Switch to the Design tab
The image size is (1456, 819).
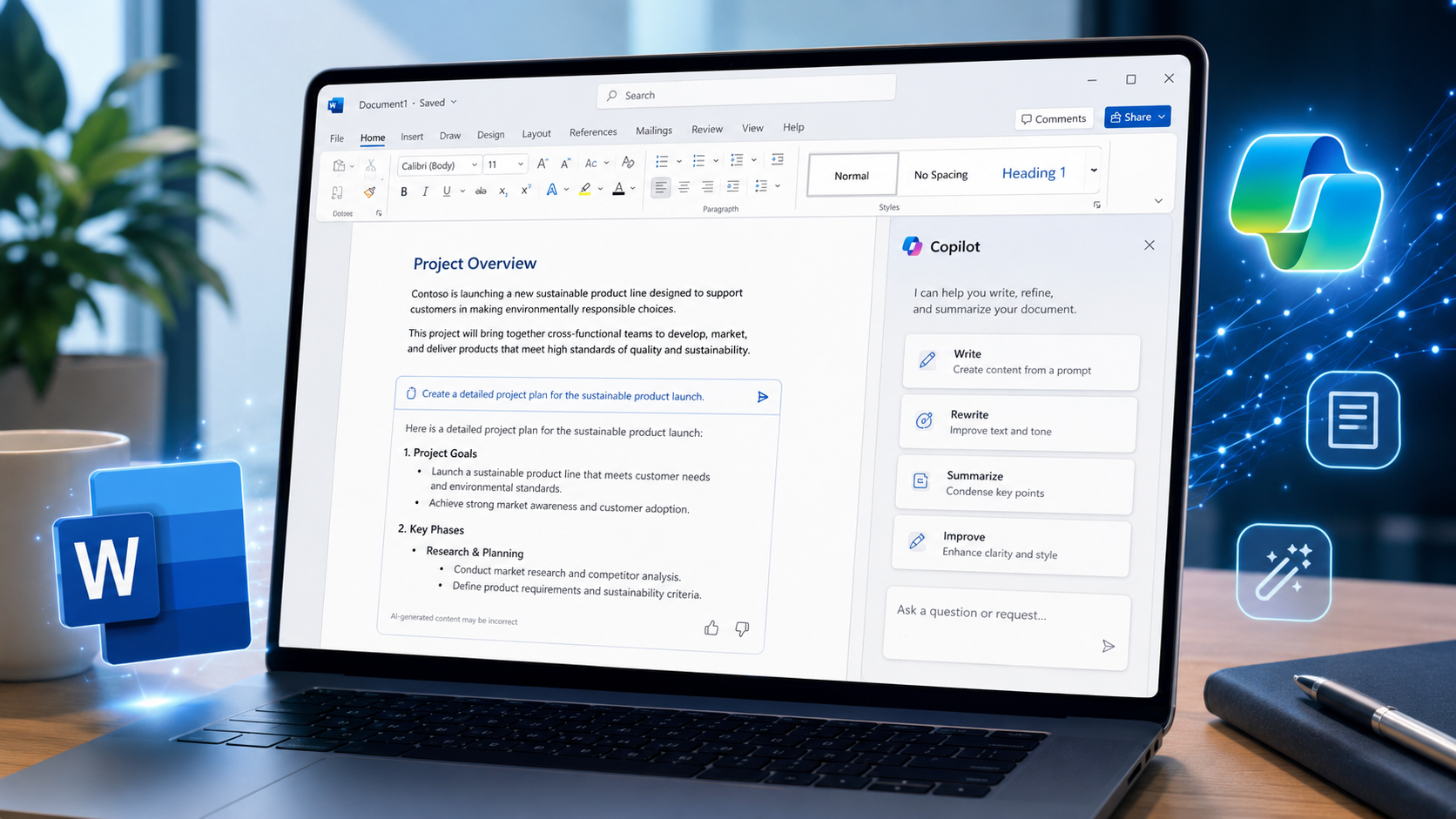[x=491, y=135]
